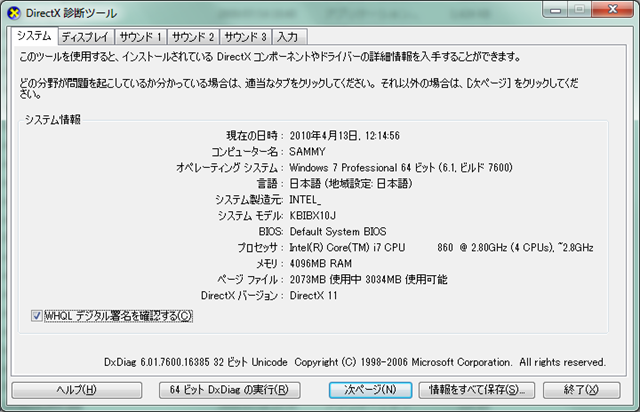Click the 終了(X) button

pyautogui.click(x=582, y=390)
